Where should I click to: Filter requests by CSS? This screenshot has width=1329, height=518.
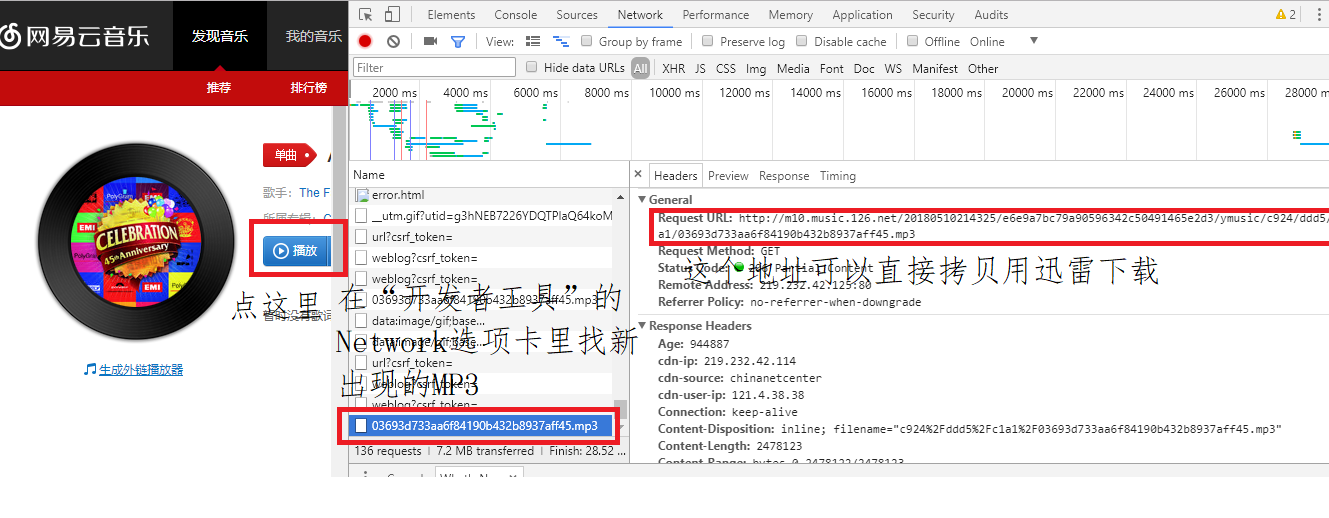[x=725, y=69]
